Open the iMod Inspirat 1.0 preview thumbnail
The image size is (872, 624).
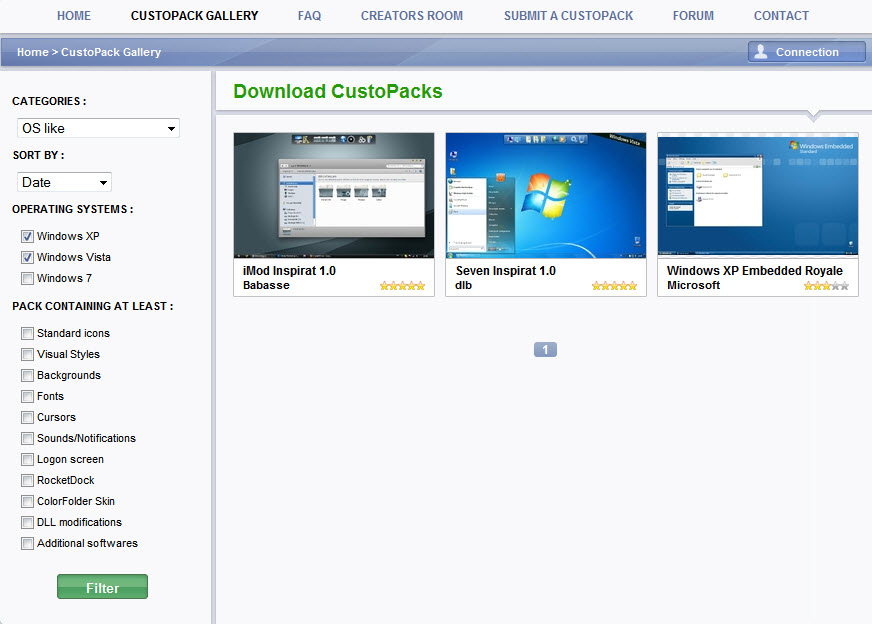(334, 196)
